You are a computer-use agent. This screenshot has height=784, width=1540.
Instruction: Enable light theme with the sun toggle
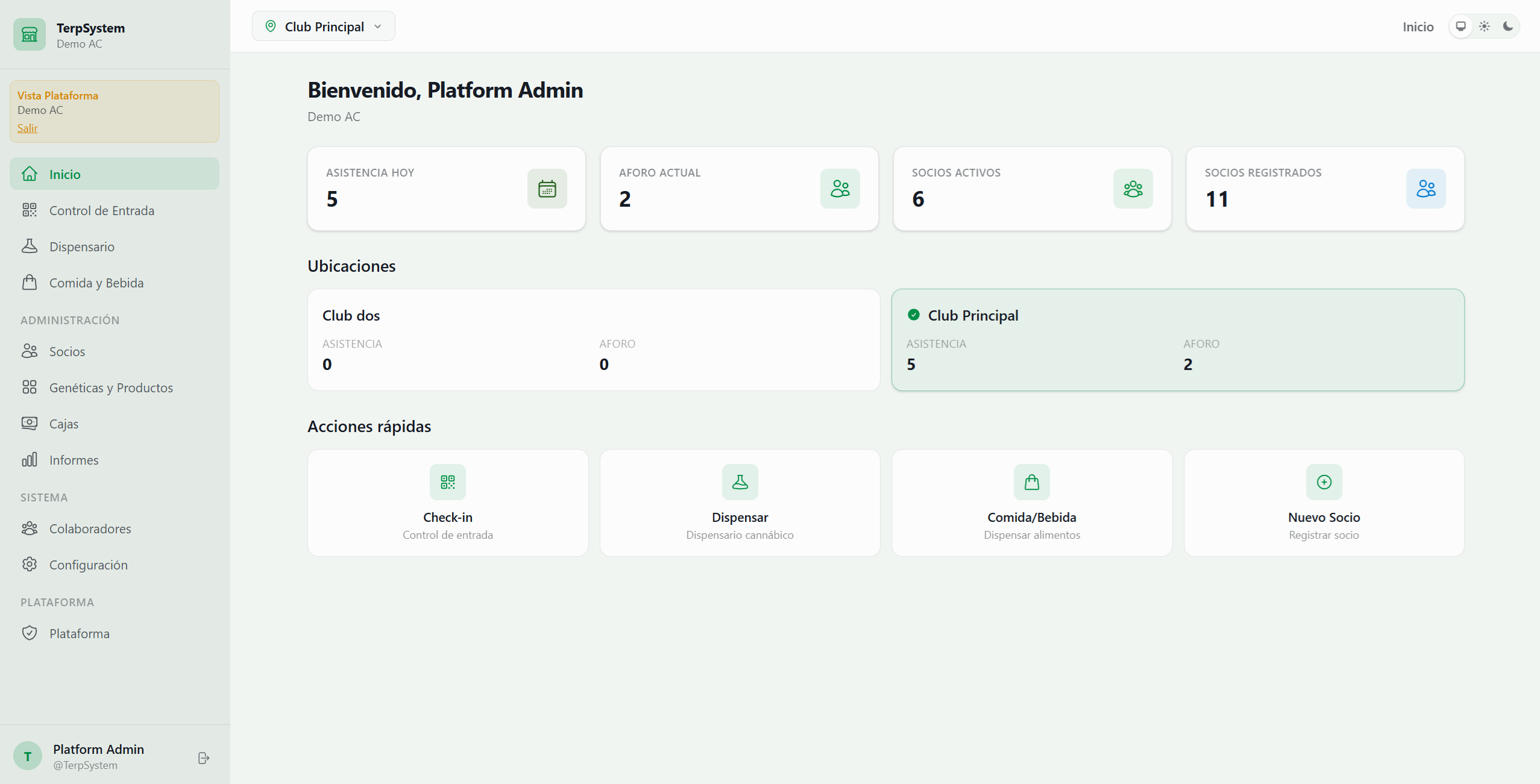tap(1485, 26)
